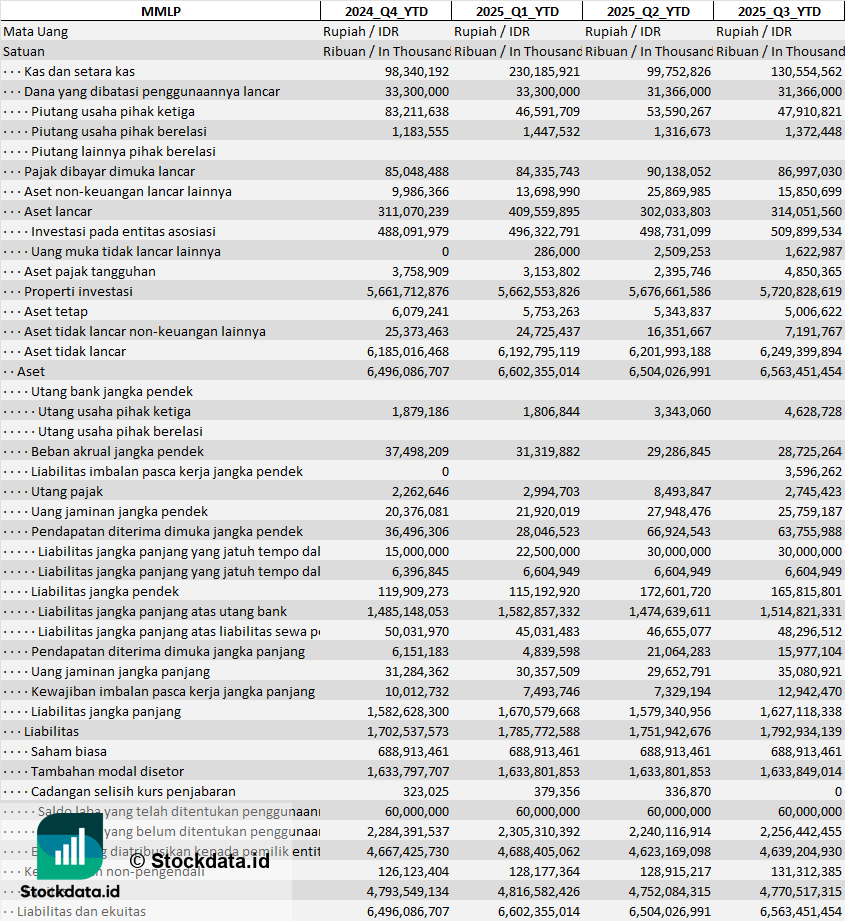Click the cell with value 15,000,000
Viewport: 845px width, 921px height.
(417, 552)
